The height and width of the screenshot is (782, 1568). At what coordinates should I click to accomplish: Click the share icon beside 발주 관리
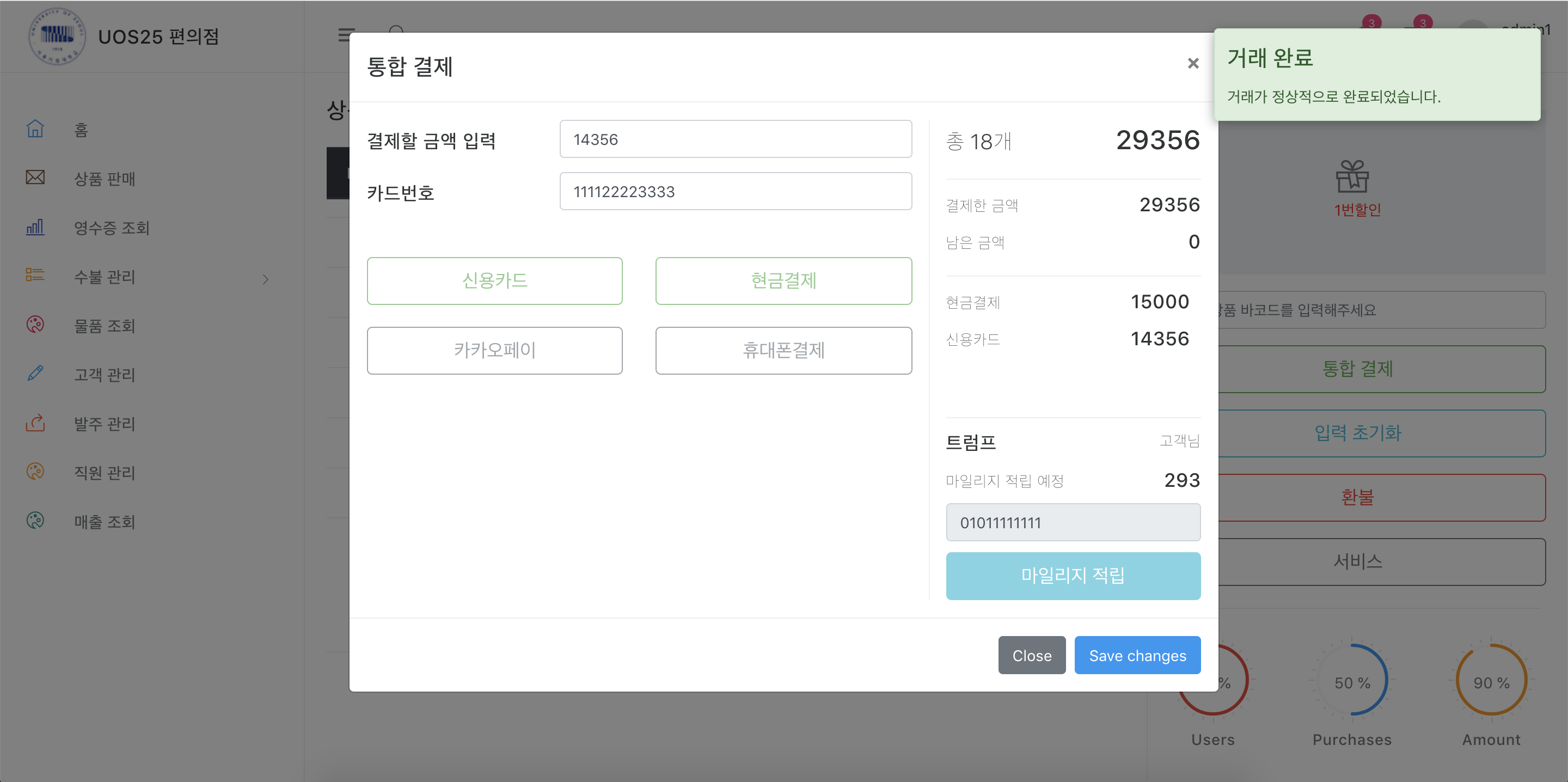(35, 423)
